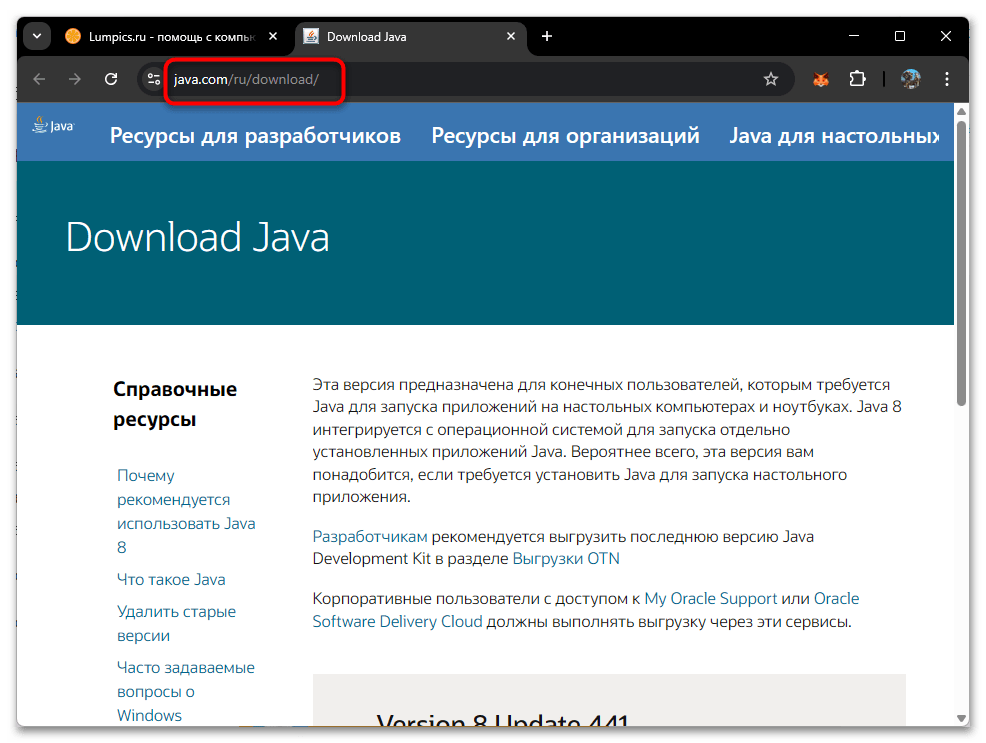This screenshot has height=743, width=986.
Task: Close the Download Java tab
Action: [x=511, y=36]
